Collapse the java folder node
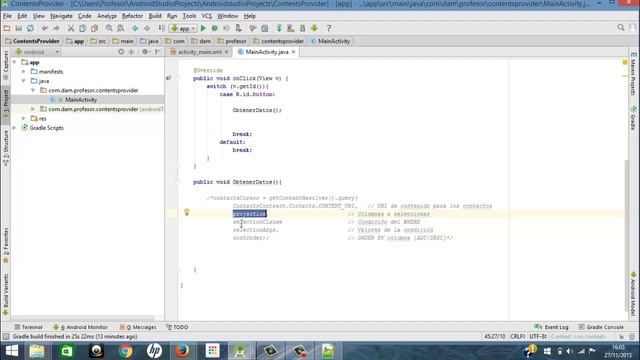The height and width of the screenshot is (360, 640). 24,81
